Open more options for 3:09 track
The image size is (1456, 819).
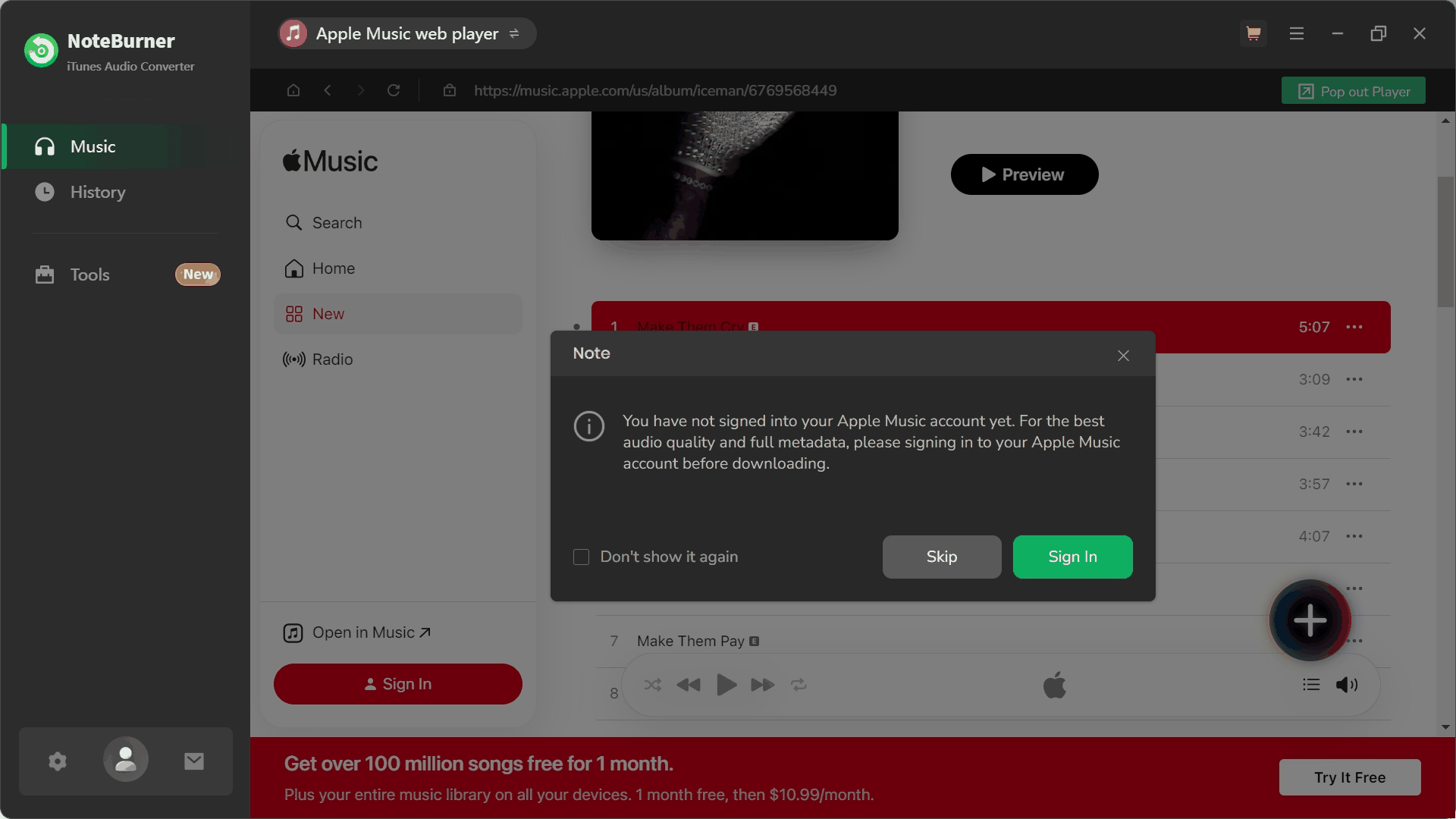pos(1354,379)
